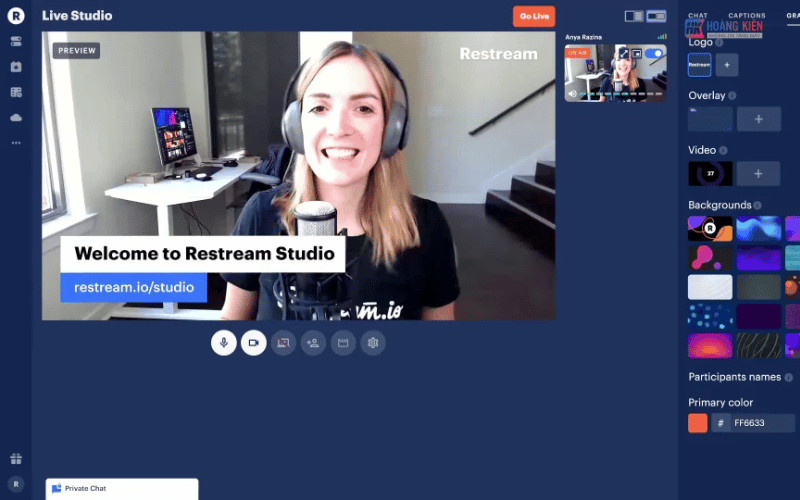Add a new logo with plus button
The height and width of the screenshot is (500, 800).
727,65
